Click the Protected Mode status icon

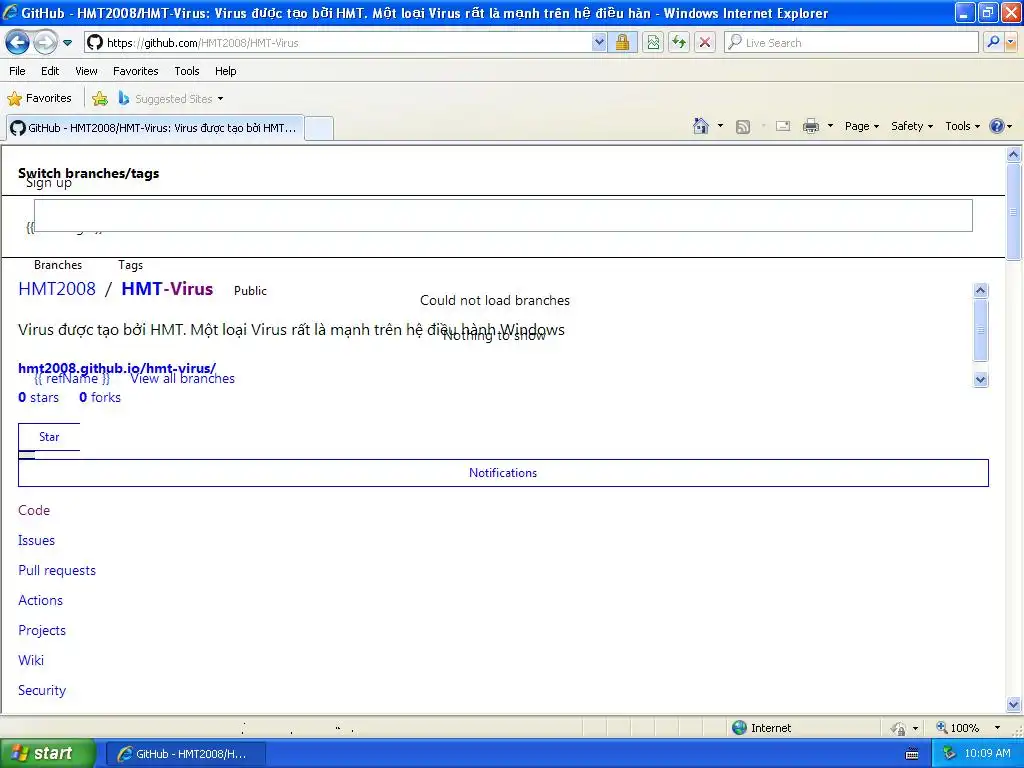point(898,728)
